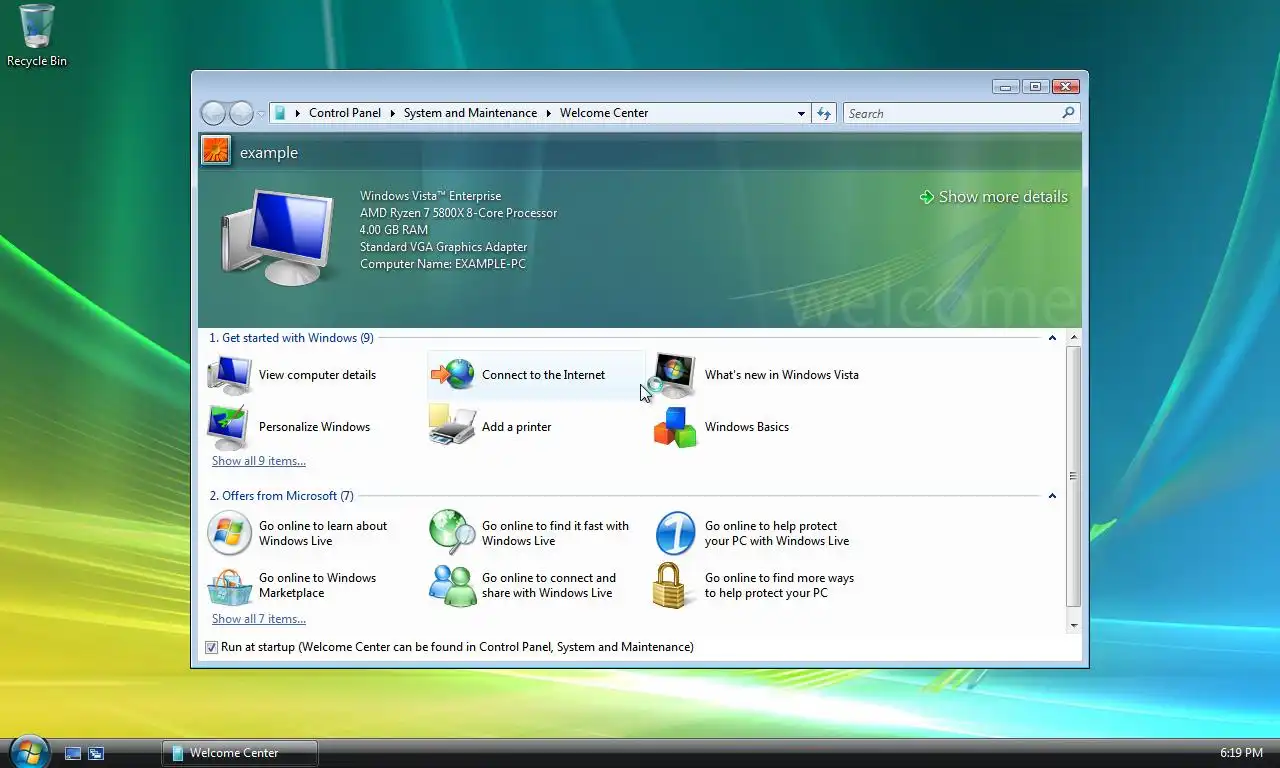Click 'Computer Name: EXAMPLE-PC' text

pos(443,264)
